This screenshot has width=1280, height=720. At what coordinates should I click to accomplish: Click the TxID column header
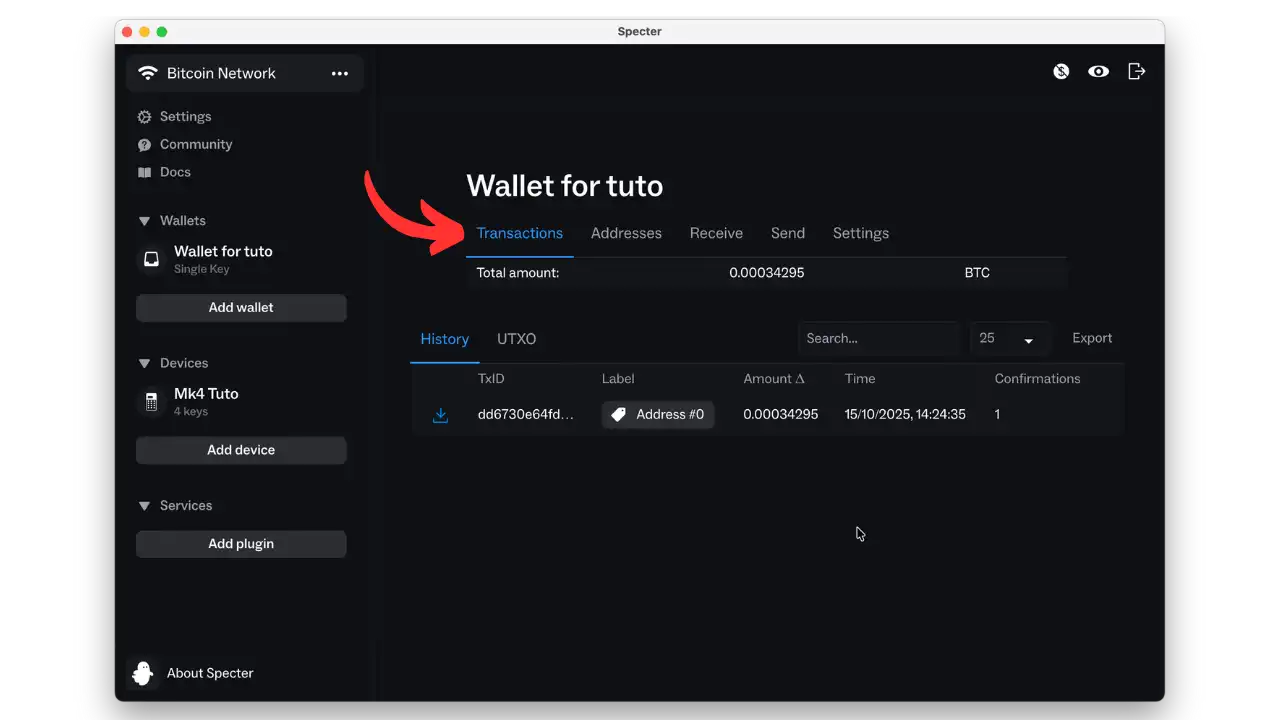(492, 379)
